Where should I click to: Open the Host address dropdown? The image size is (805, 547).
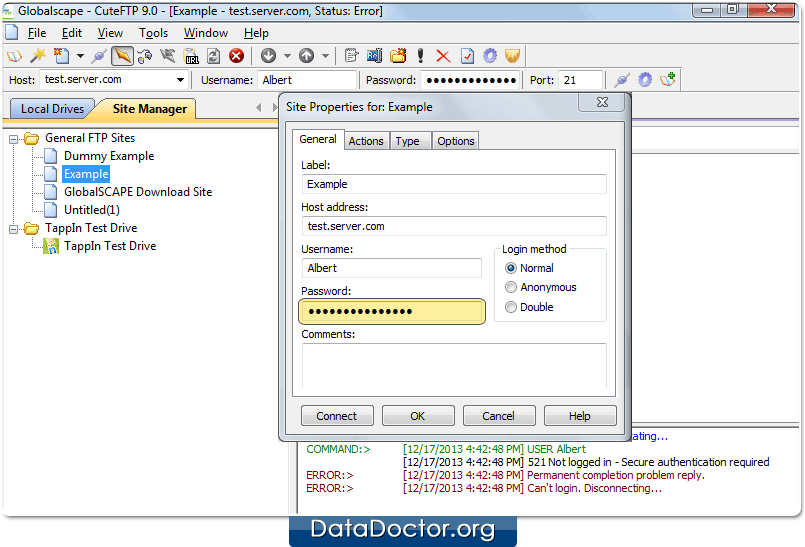coord(180,80)
